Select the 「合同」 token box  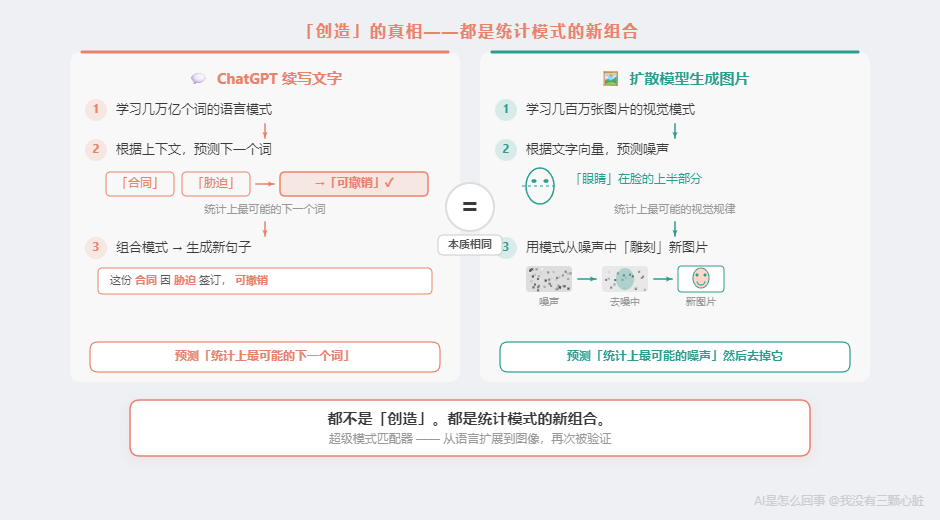click(x=140, y=183)
